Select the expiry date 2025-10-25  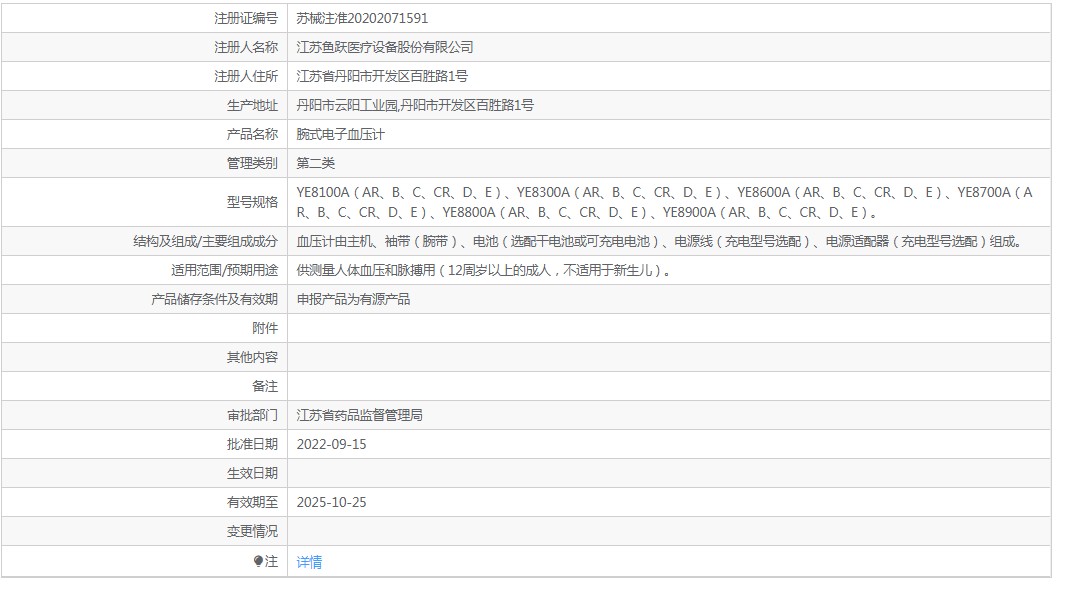(x=331, y=502)
